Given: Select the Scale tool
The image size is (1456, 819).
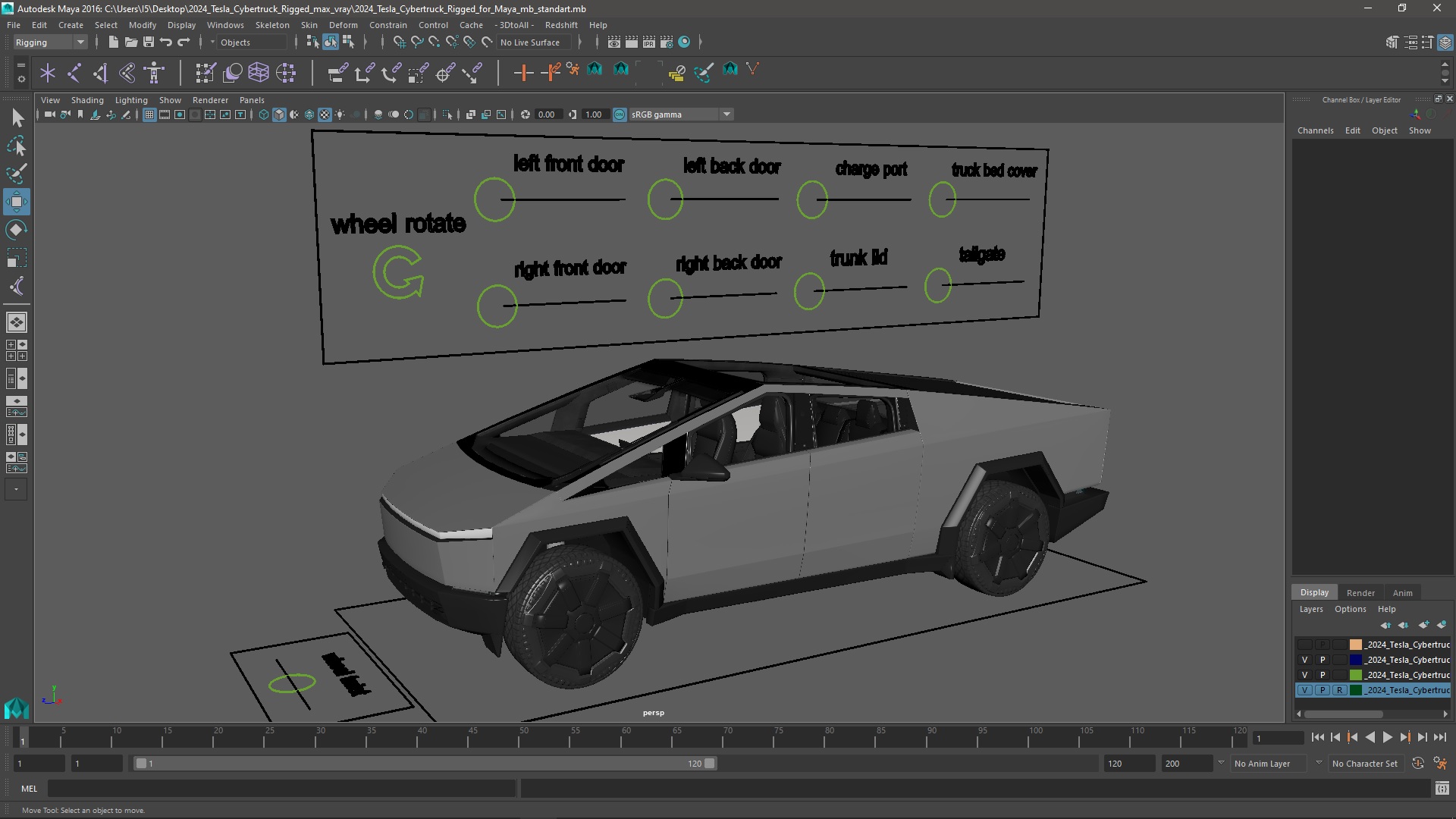Looking at the screenshot, I should click(17, 258).
